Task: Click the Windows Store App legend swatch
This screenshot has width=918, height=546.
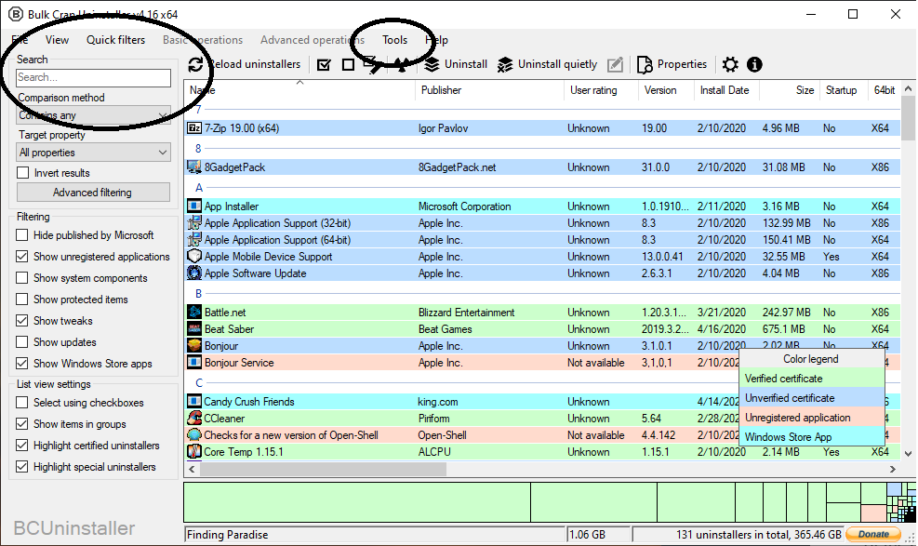Action: coord(812,437)
